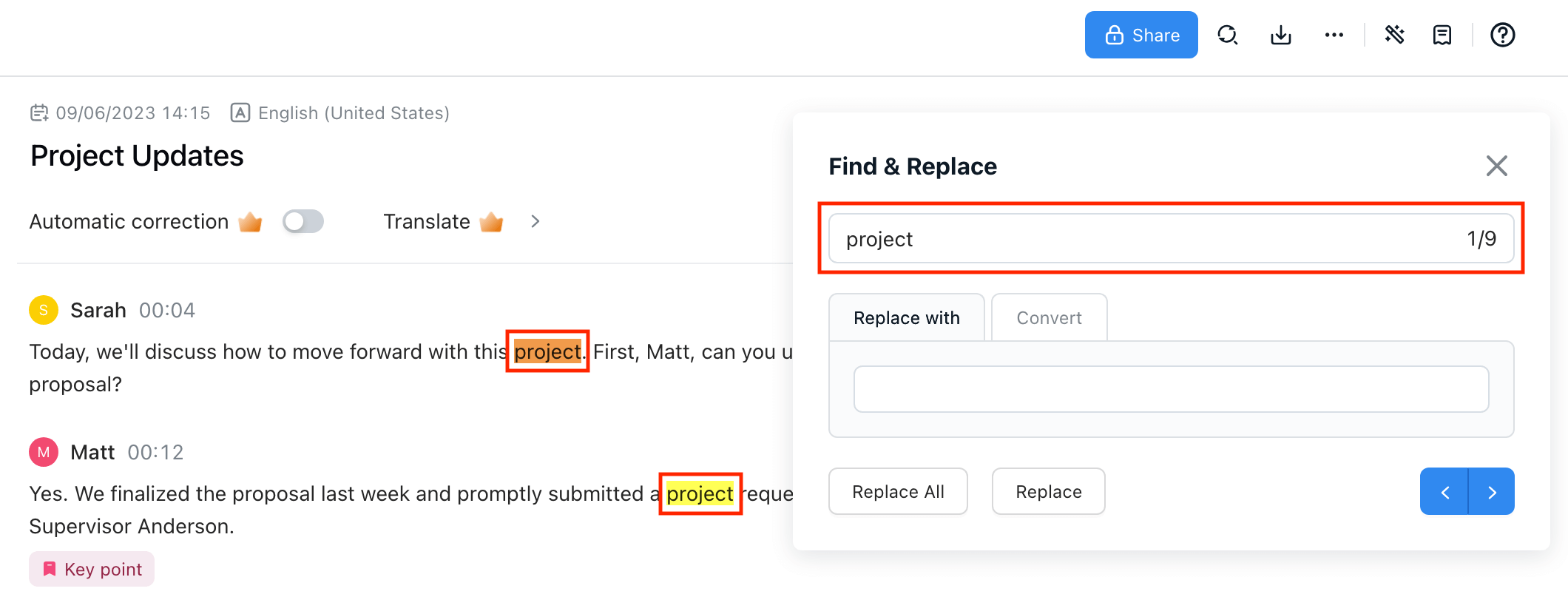Switch to the Convert tab

tap(1049, 317)
